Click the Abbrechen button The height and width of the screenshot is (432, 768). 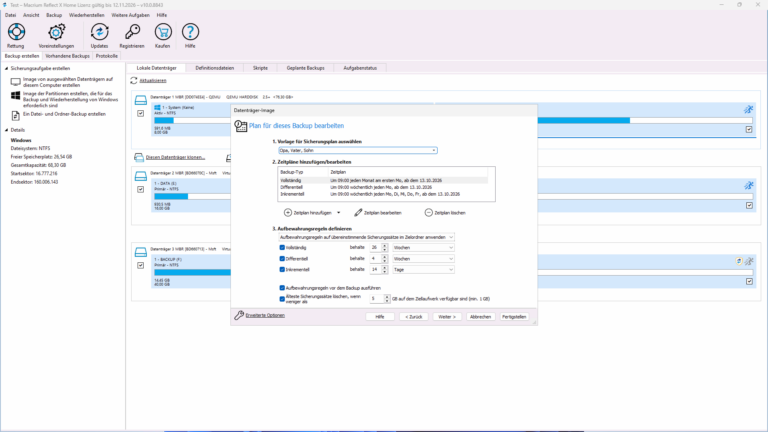pyautogui.click(x=480, y=317)
